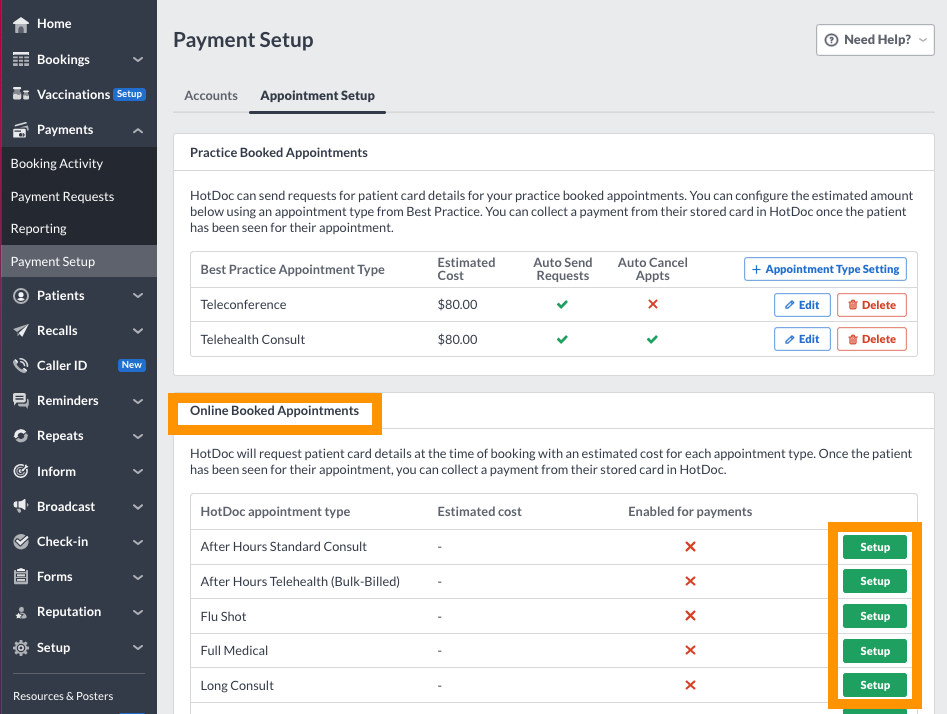Image resolution: width=947 pixels, height=714 pixels.
Task: Open Booking Activity in the sidebar
Action: (57, 164)
